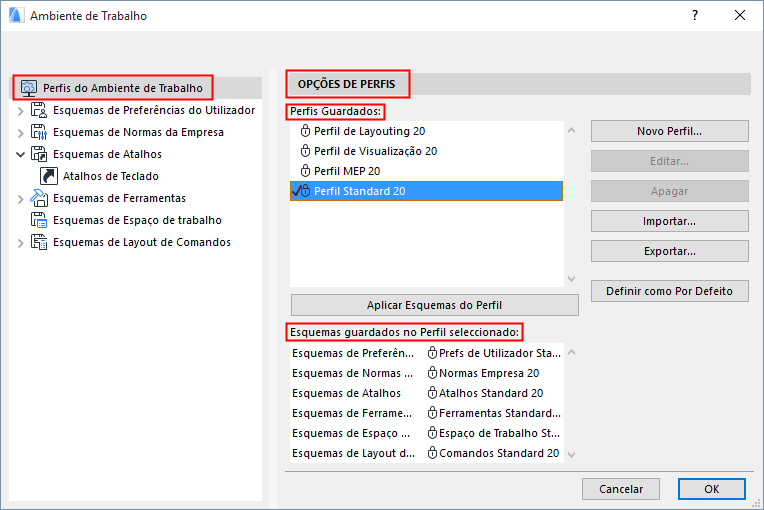Click the Esquemas de Layout de Comandos icon
The height and width of the screenshot is (510, 764).
40,242
